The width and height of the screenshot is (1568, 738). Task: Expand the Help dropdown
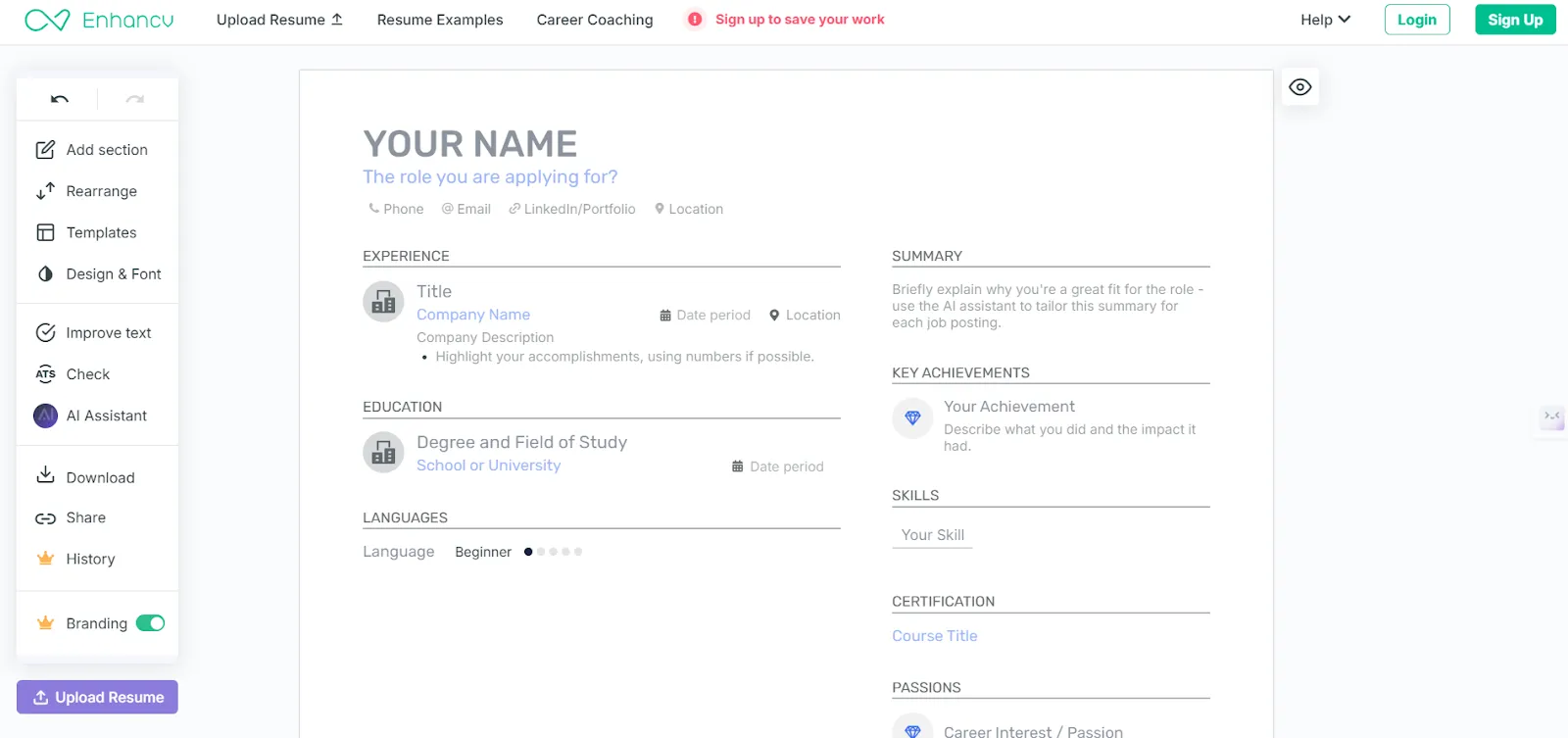pyautogui.click(x=1325, y=20)
